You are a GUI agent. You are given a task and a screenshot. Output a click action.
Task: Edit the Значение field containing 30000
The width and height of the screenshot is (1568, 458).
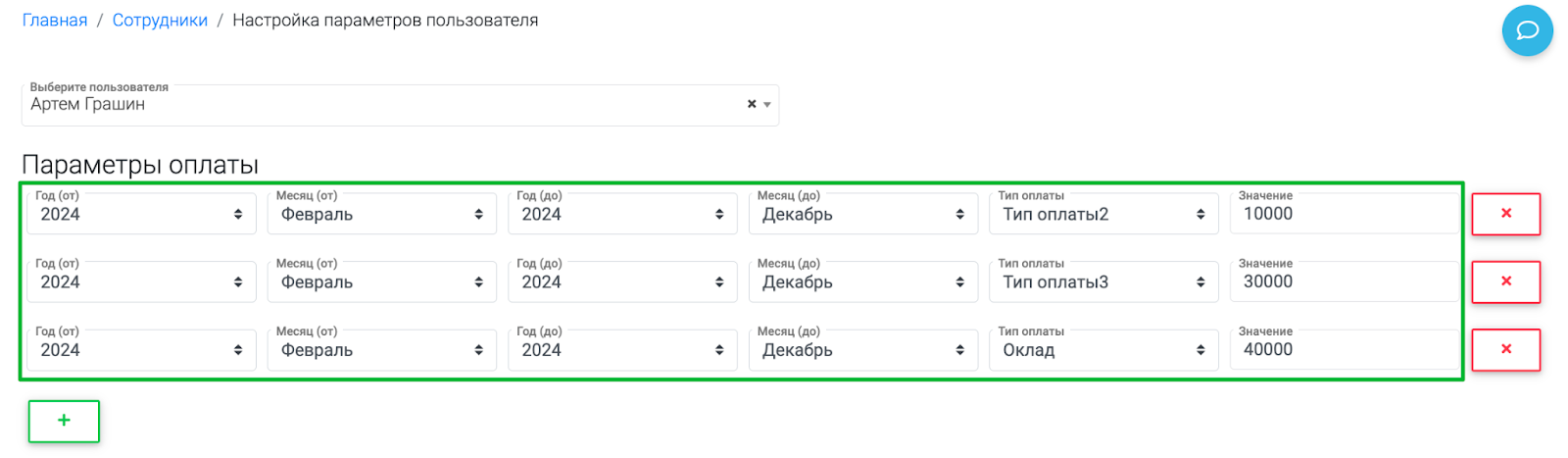[1344, 281]
